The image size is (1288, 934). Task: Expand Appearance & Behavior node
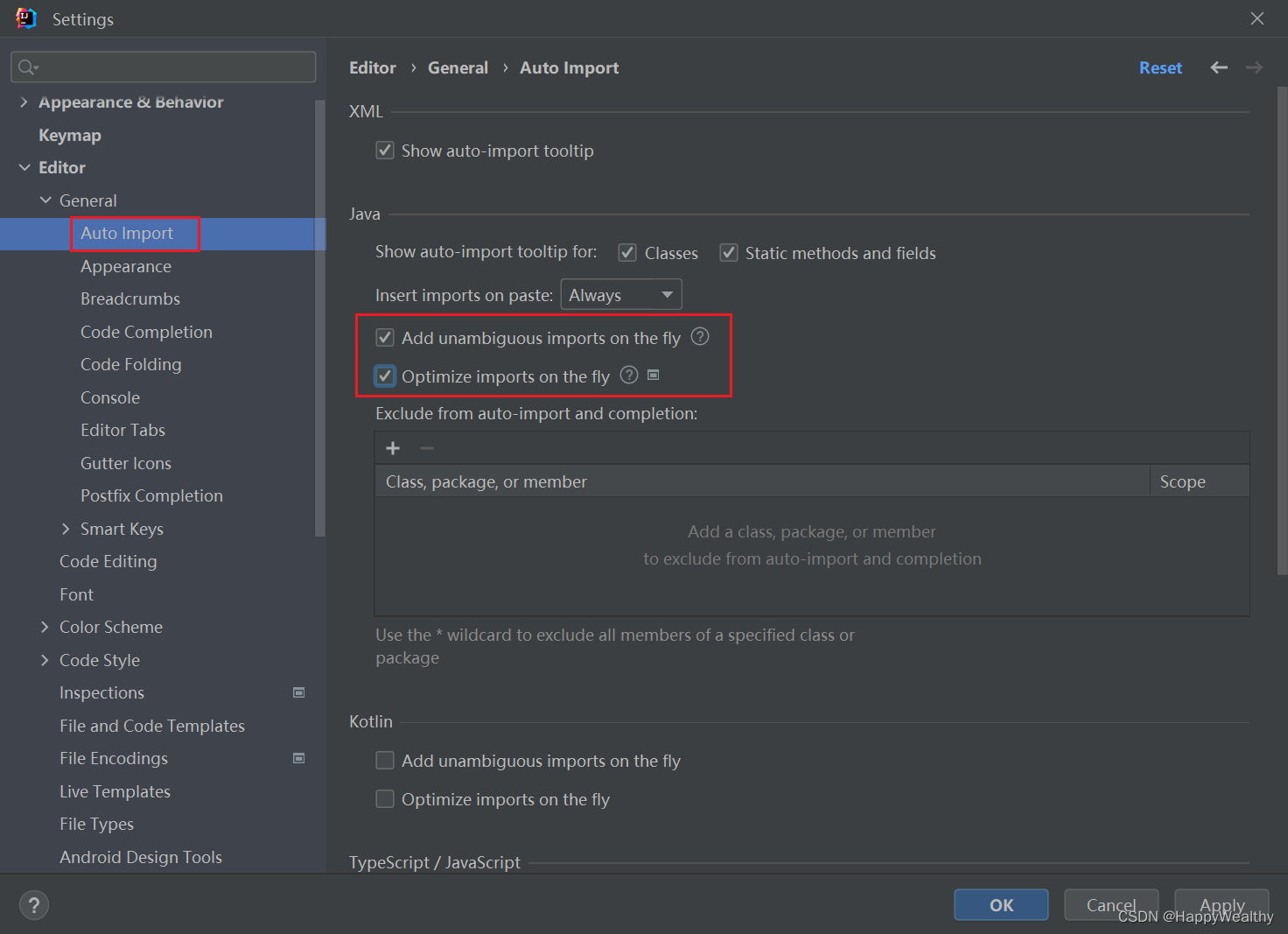24,102
